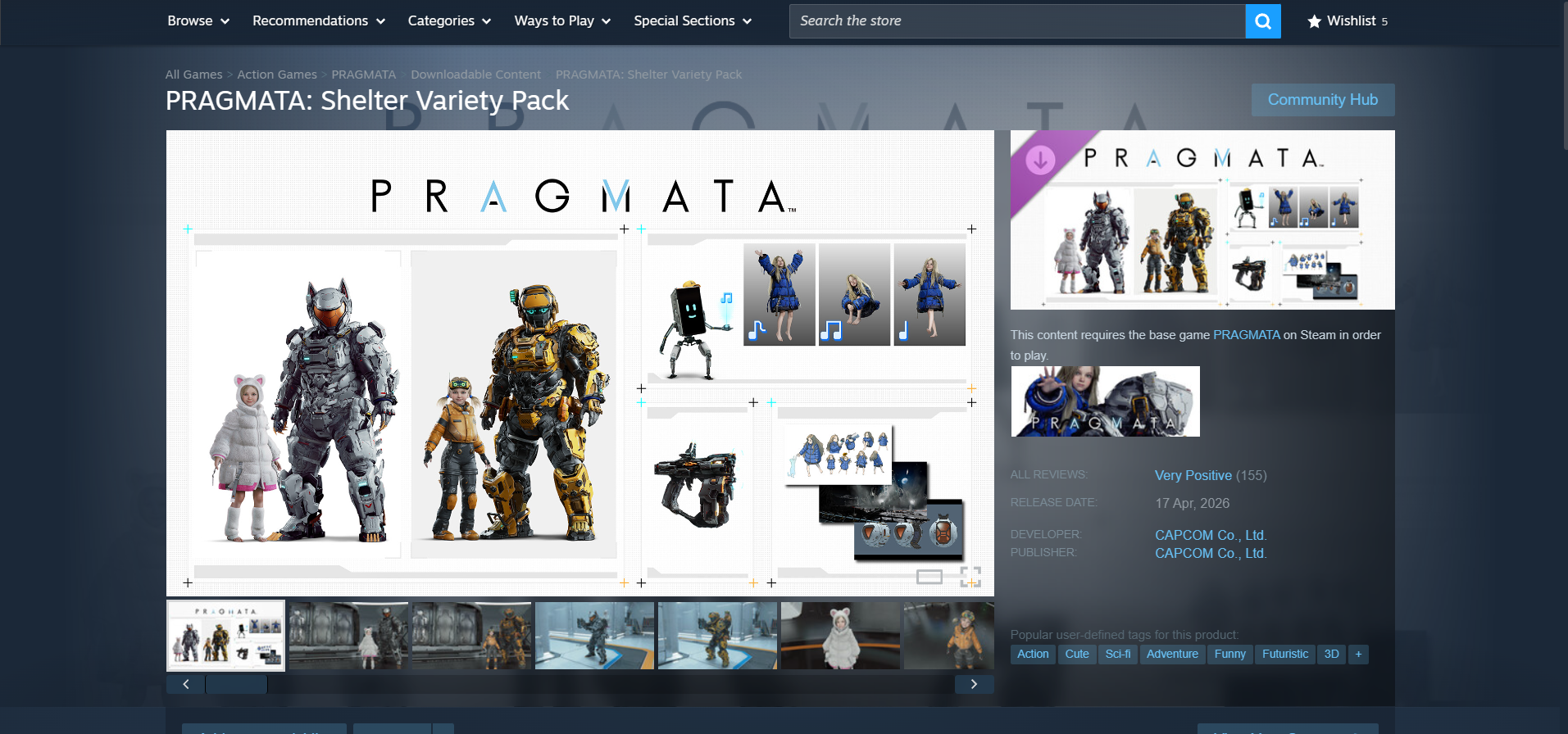Click the page title Shelter Variety Pack

(367, 101)
